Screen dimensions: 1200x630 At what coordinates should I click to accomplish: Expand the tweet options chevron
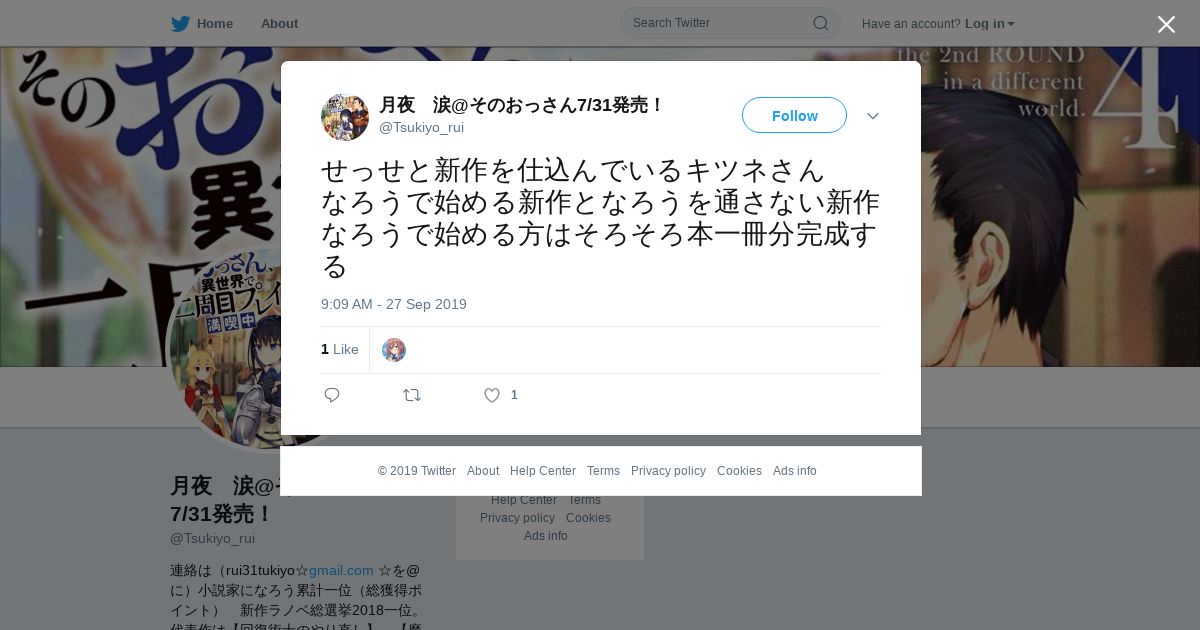pyautogui.click(x=873, y=116)
